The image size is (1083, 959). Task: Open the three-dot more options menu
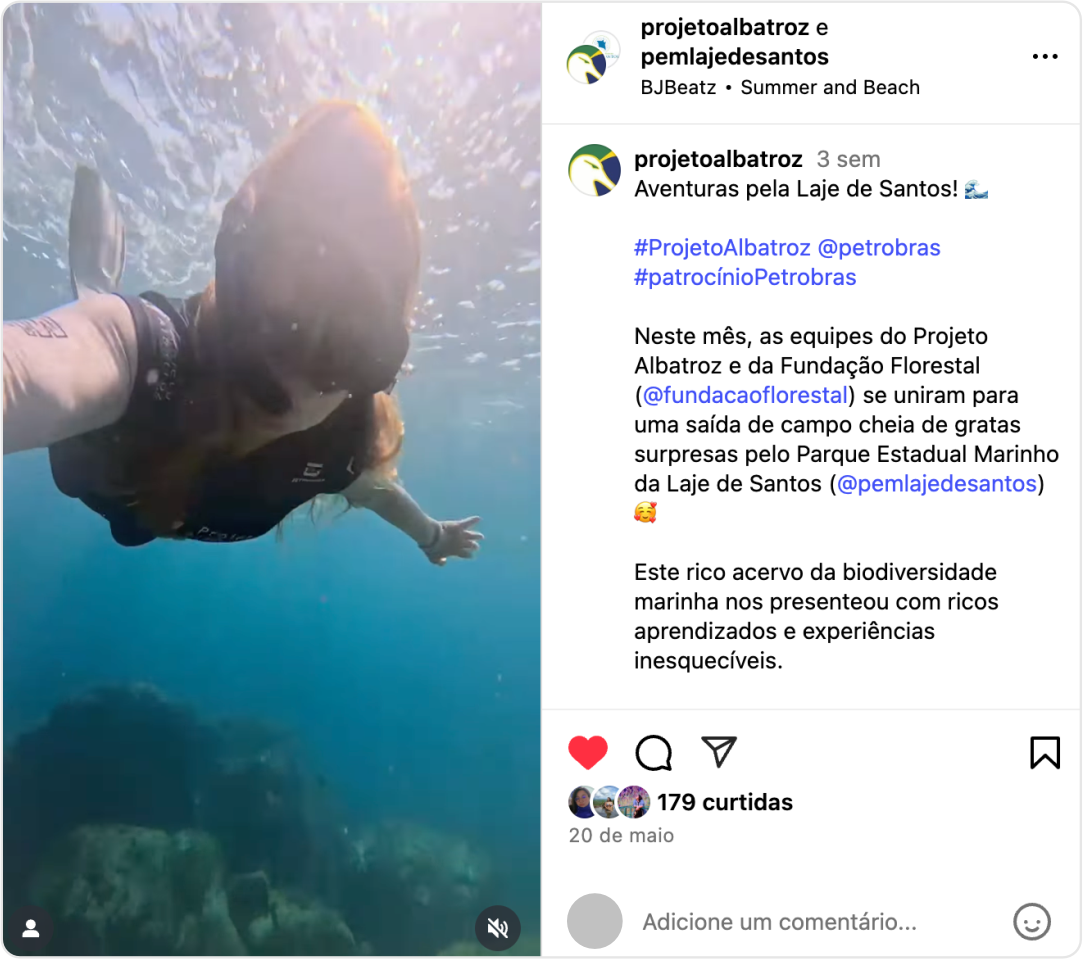click(x=1045, y=57)
